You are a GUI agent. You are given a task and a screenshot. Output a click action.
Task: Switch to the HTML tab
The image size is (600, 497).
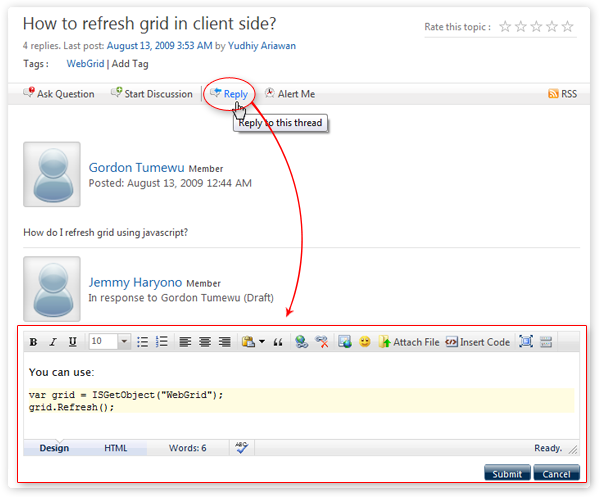(116, 448)
